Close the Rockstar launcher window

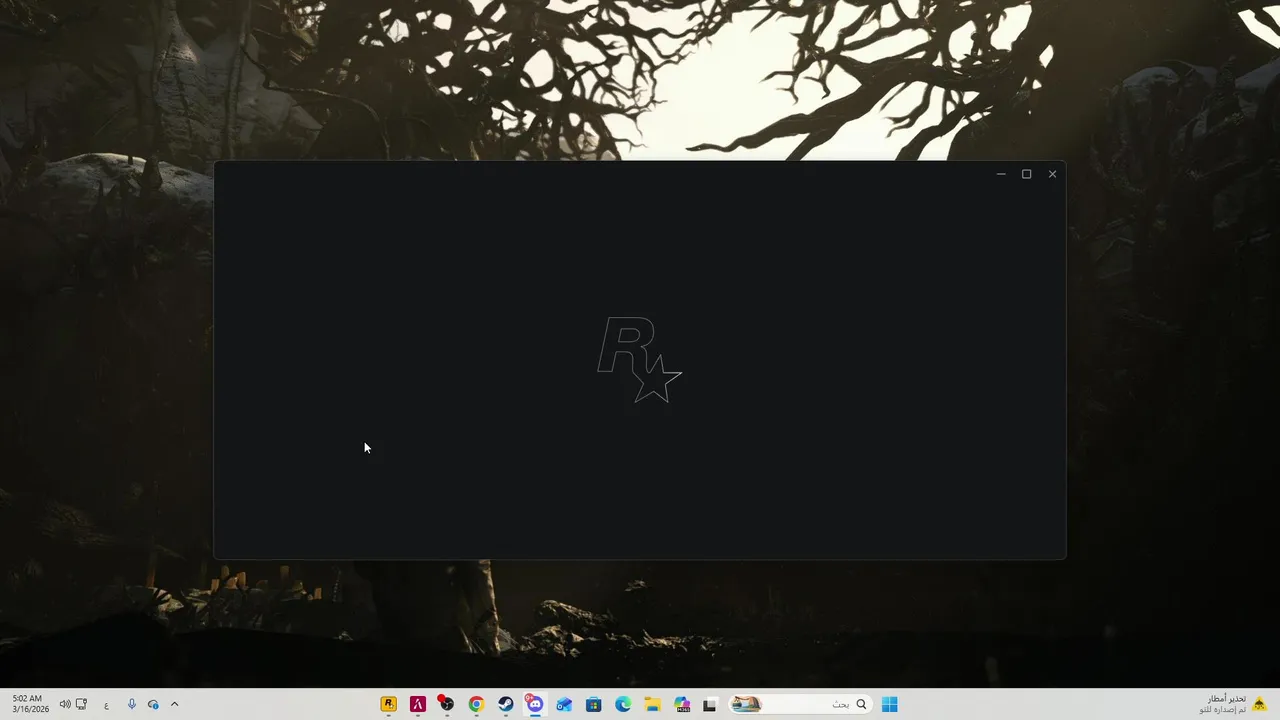(1052, 174)
